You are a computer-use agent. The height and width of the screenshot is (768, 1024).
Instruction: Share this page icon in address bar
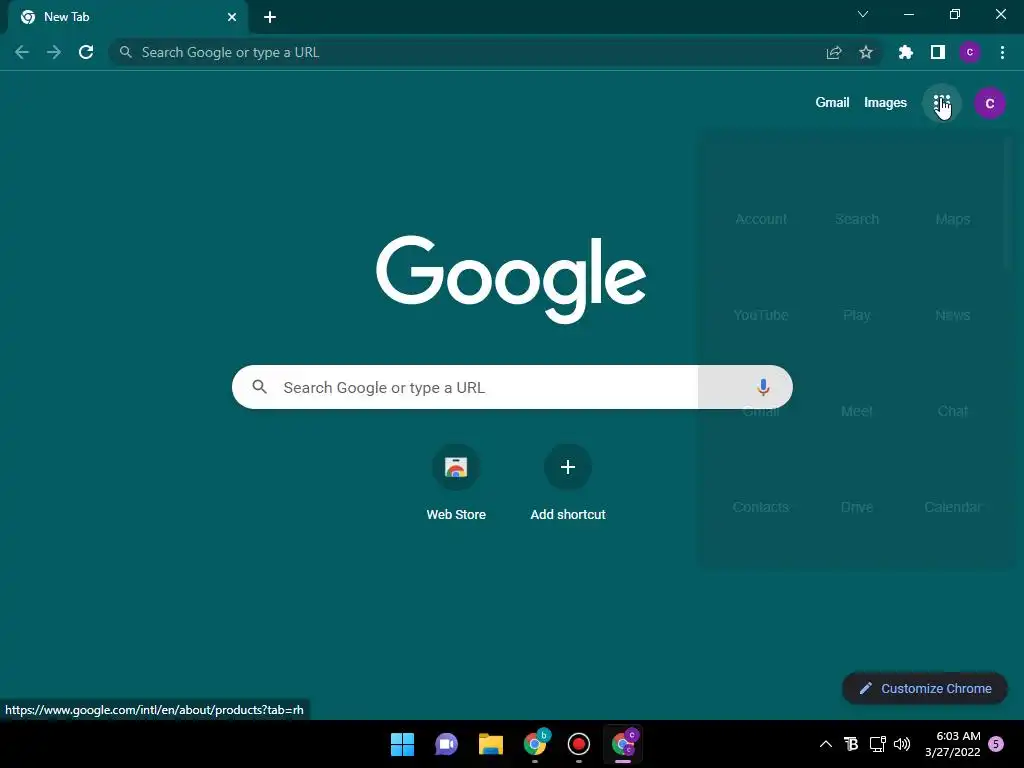point(834,52)
